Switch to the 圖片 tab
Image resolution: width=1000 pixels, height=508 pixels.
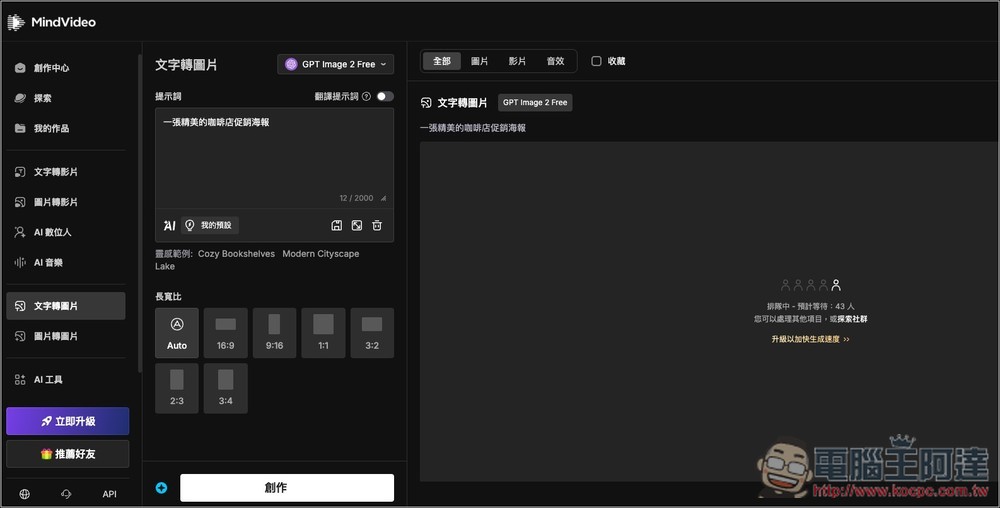click(x=480, y=61)
